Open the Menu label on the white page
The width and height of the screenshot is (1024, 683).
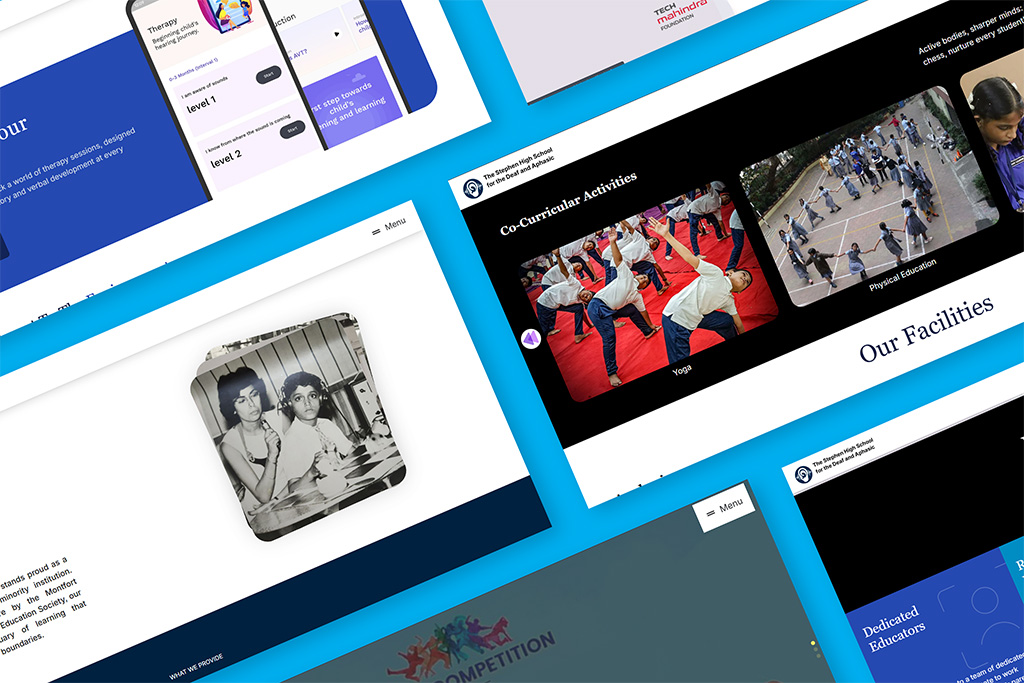tap(395, 226)
